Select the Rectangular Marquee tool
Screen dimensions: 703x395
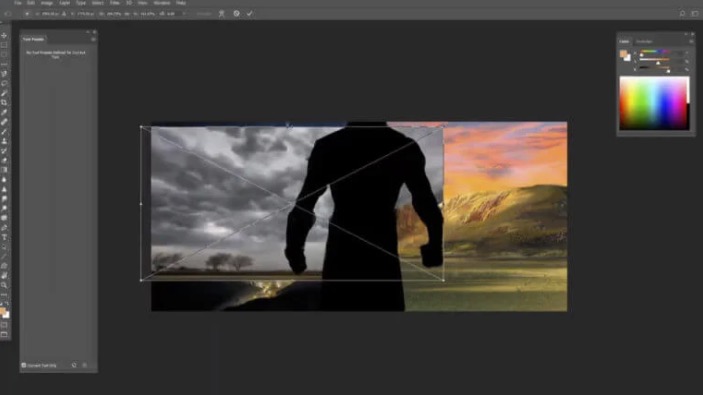4,45
